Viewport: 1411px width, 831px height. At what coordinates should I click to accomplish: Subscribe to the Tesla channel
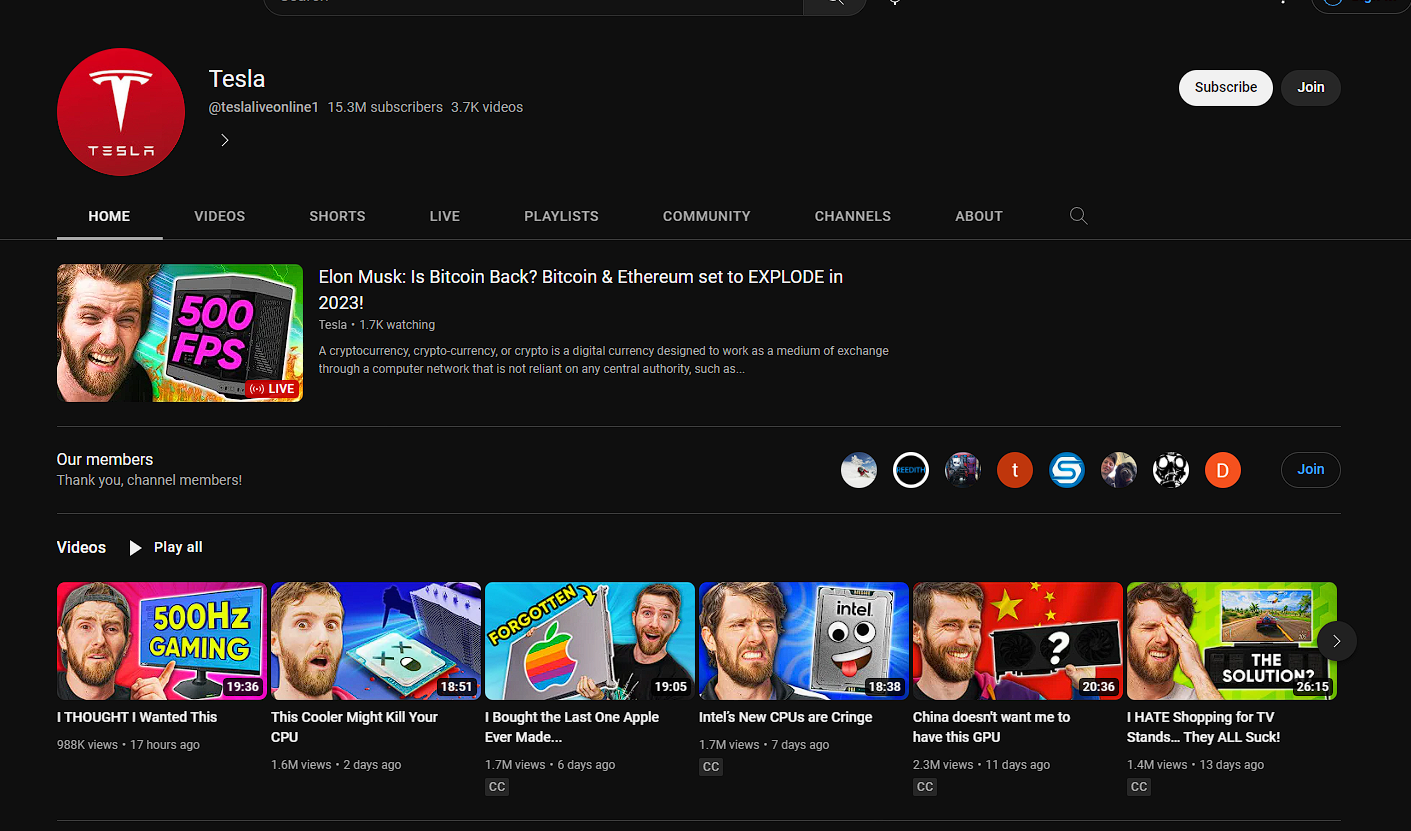click(x=1226, y=88)
